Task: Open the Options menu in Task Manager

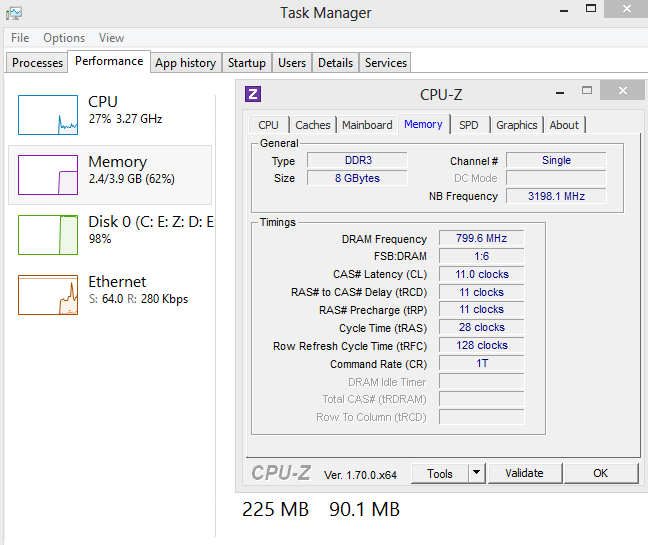Action: [x=64, y=38]
